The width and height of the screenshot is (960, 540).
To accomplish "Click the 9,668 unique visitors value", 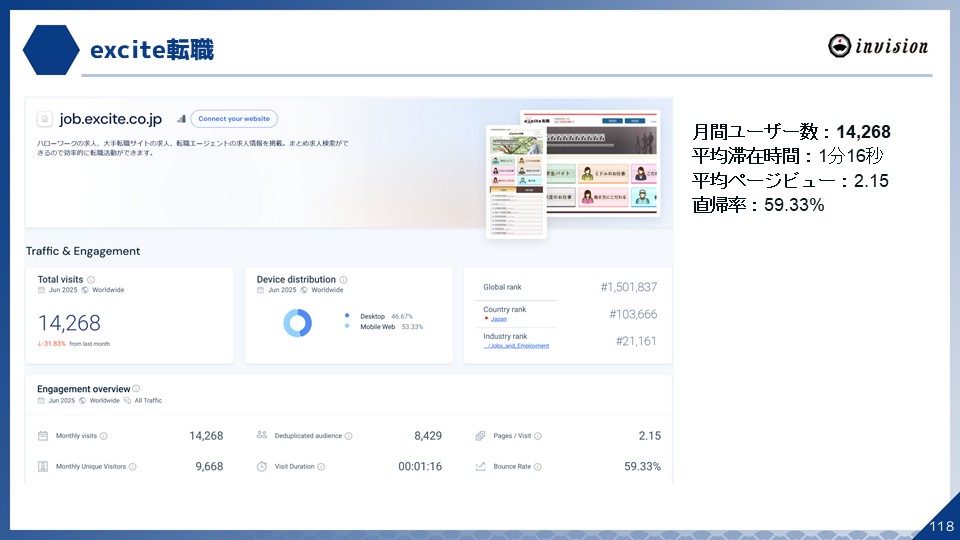I will pyautogui.click(x=209, y=467).
